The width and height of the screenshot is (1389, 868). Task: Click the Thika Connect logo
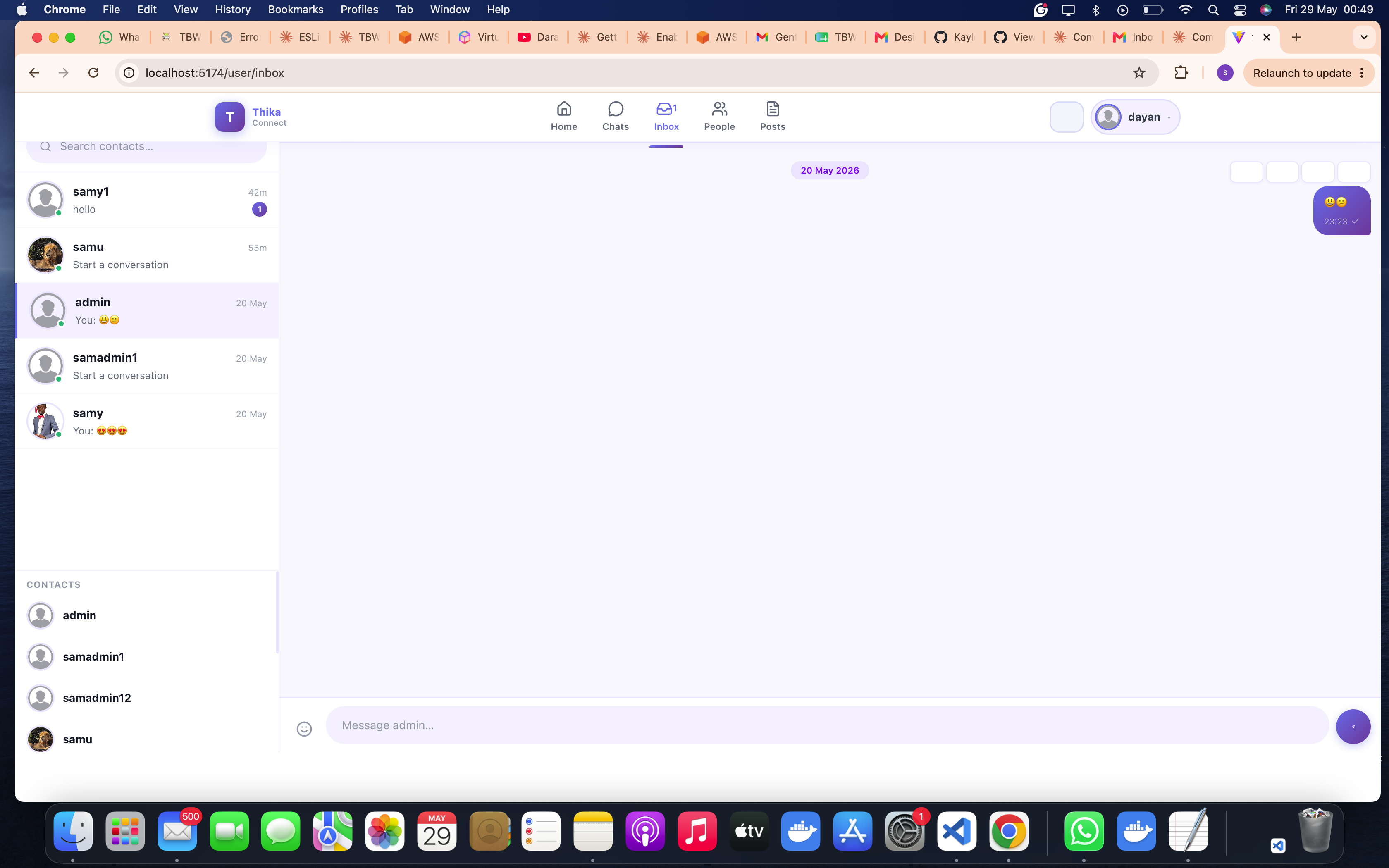tap(251, 117)
